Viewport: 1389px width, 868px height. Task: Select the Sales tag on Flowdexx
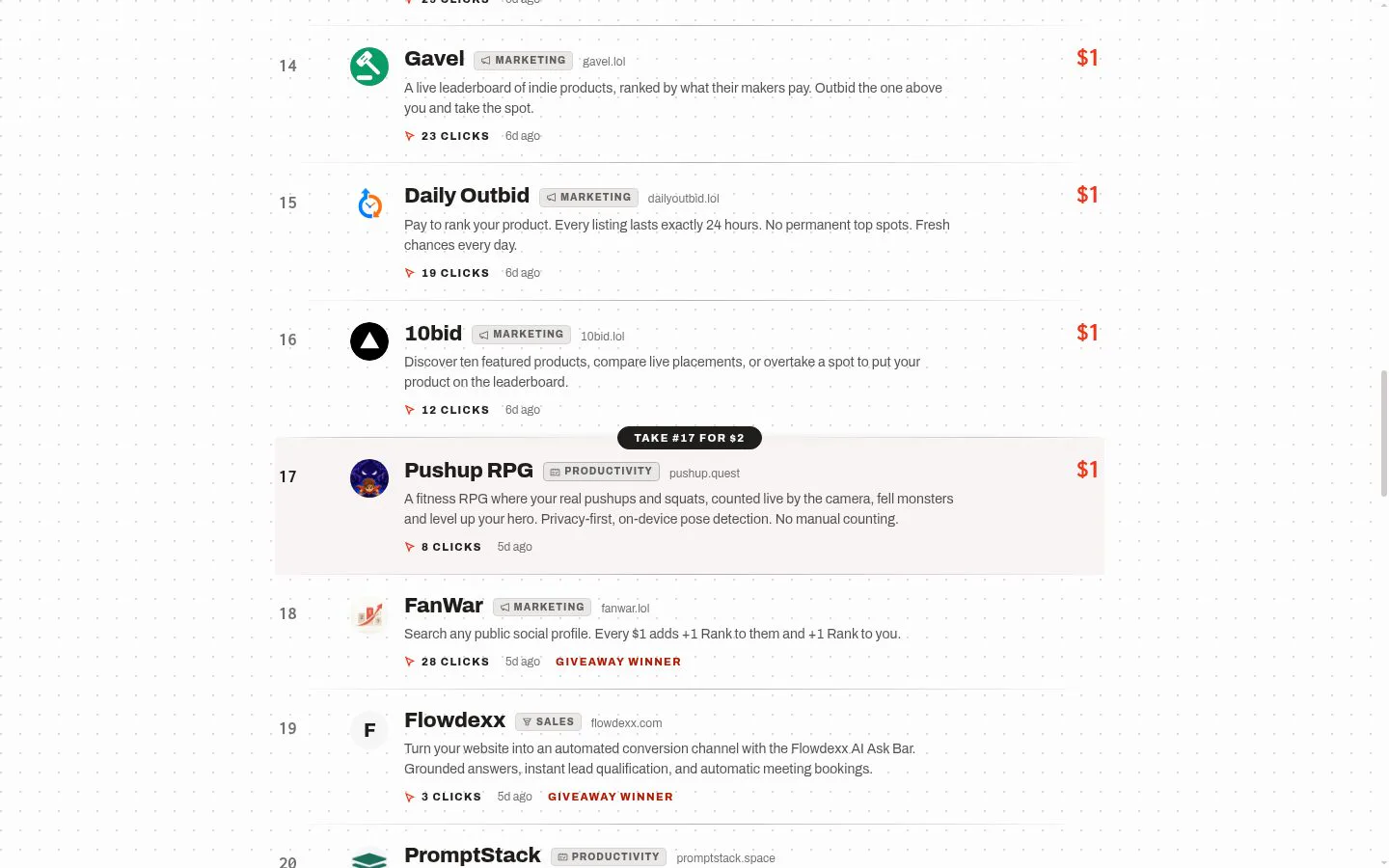pos(548,721)
